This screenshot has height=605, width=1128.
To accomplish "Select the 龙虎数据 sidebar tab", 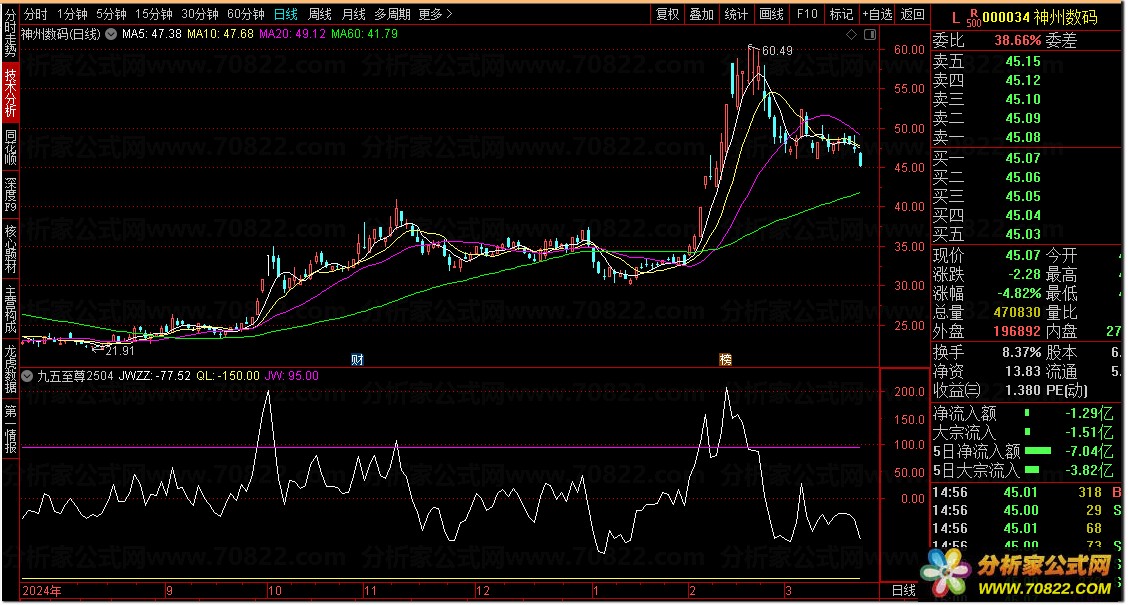I will pyautogui.click(x=10, y=368).
